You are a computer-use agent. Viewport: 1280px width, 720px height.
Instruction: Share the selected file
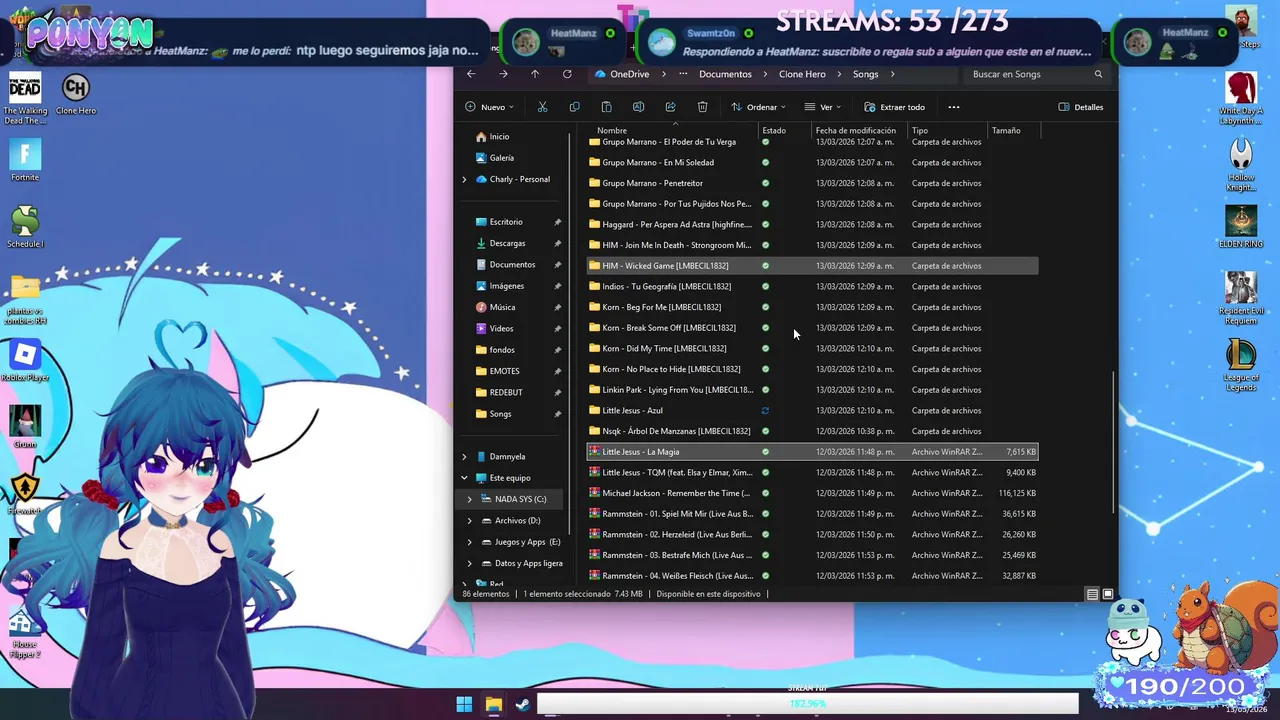[670, 107]
